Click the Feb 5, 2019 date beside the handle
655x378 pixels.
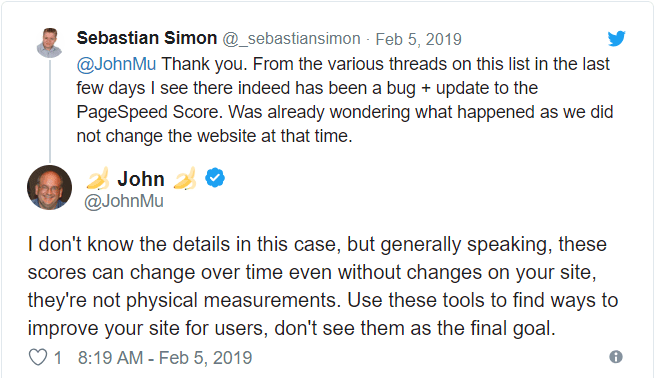418,39
